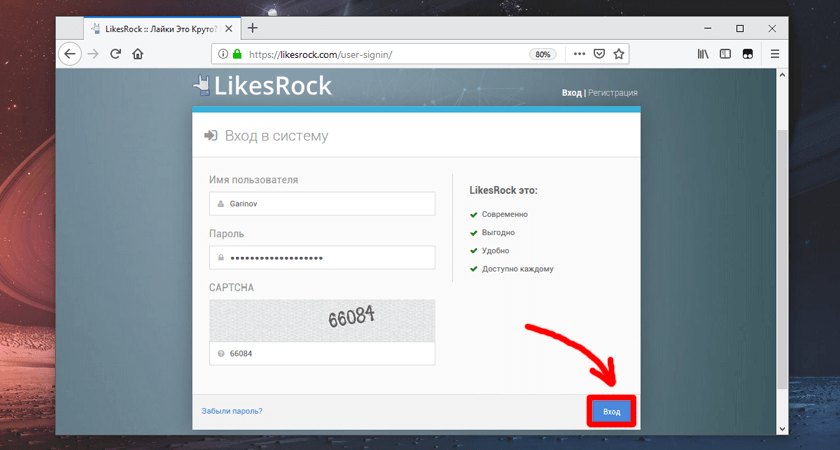This screenshot has height=450, width=840.
Task: Click the browser forward arrow
Action: 93,54
